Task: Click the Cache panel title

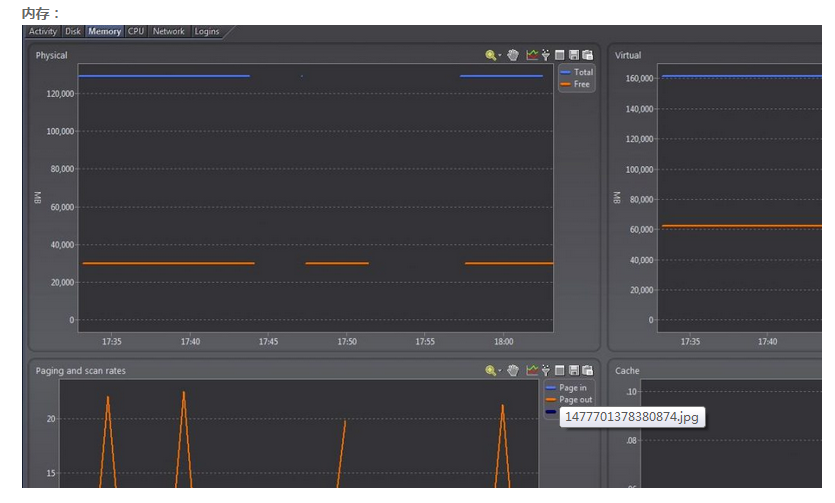Action: 627,371
